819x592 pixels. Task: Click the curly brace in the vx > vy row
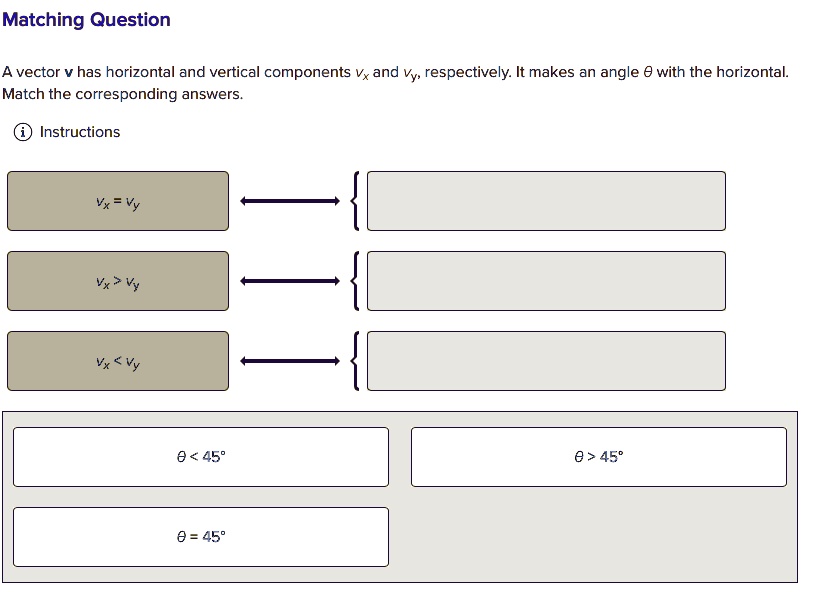coord(355,281)
